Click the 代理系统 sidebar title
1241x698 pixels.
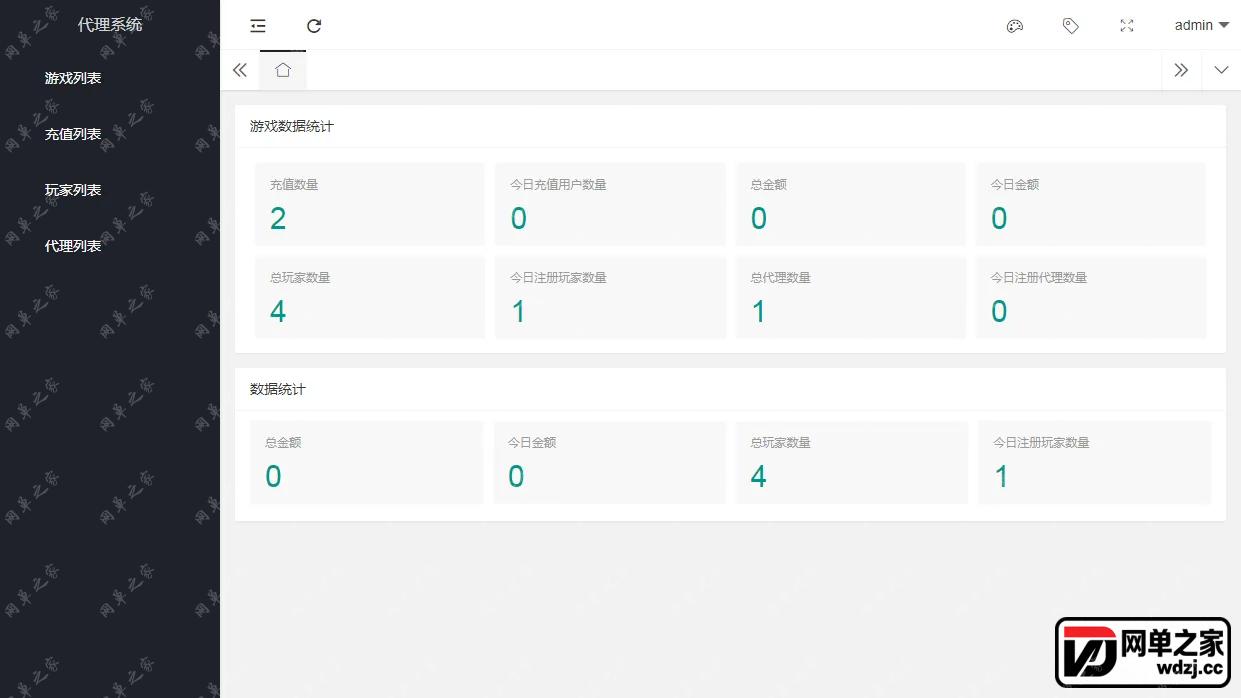[110, 25]
